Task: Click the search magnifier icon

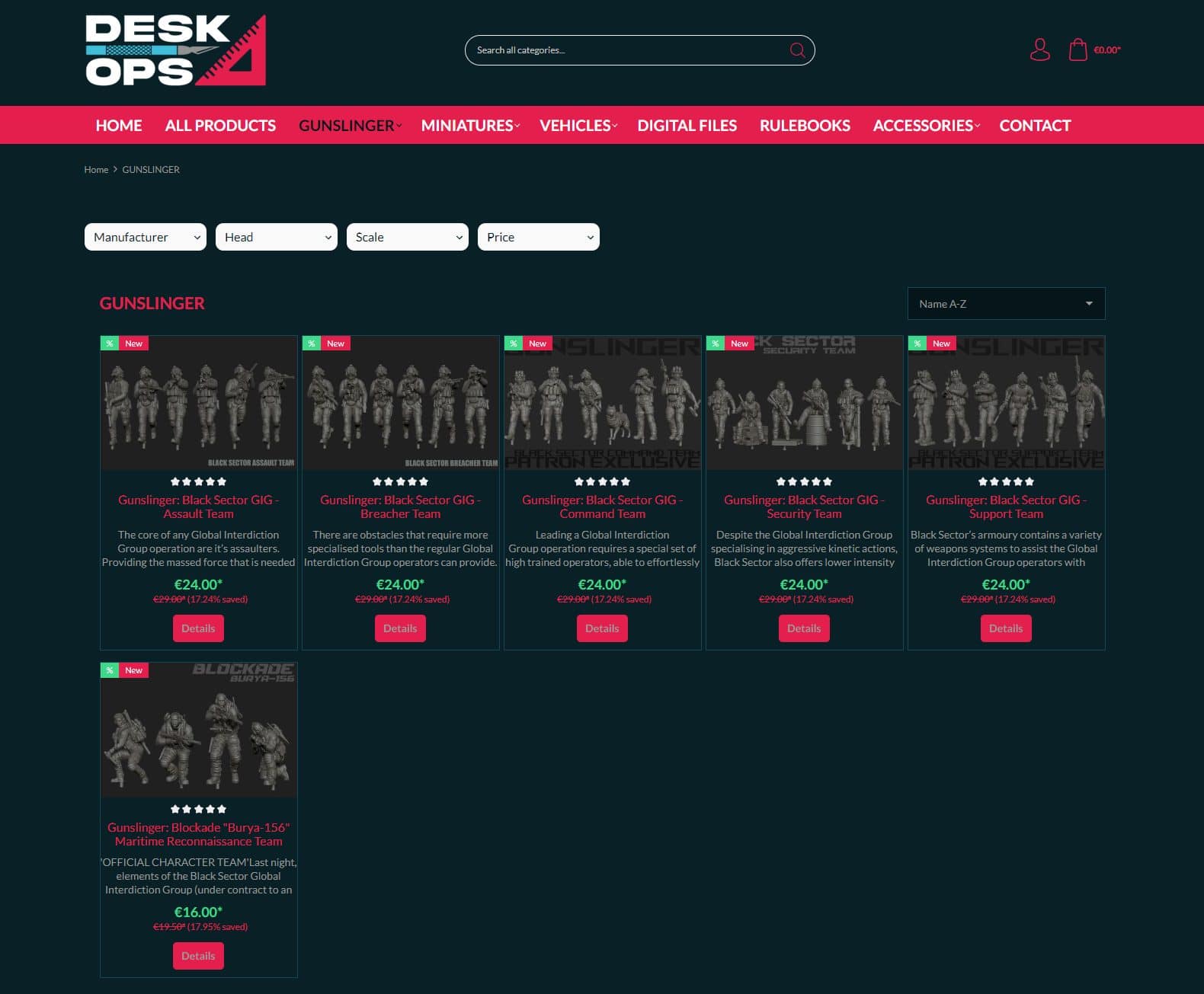Action: 797,50
